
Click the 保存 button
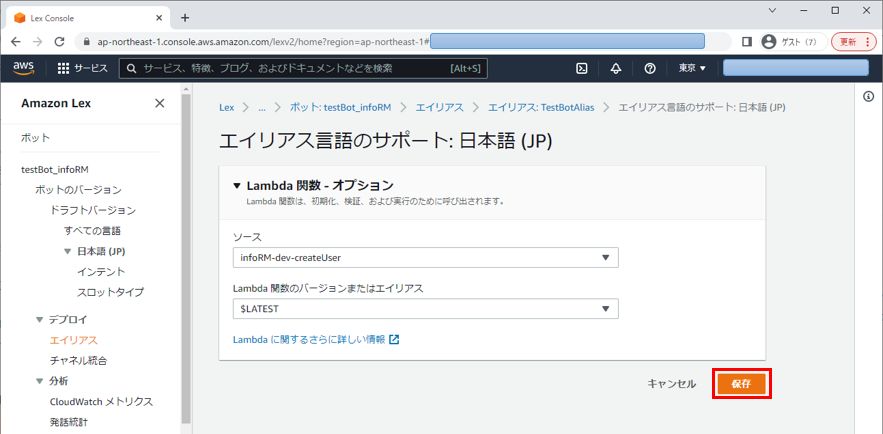742,384
